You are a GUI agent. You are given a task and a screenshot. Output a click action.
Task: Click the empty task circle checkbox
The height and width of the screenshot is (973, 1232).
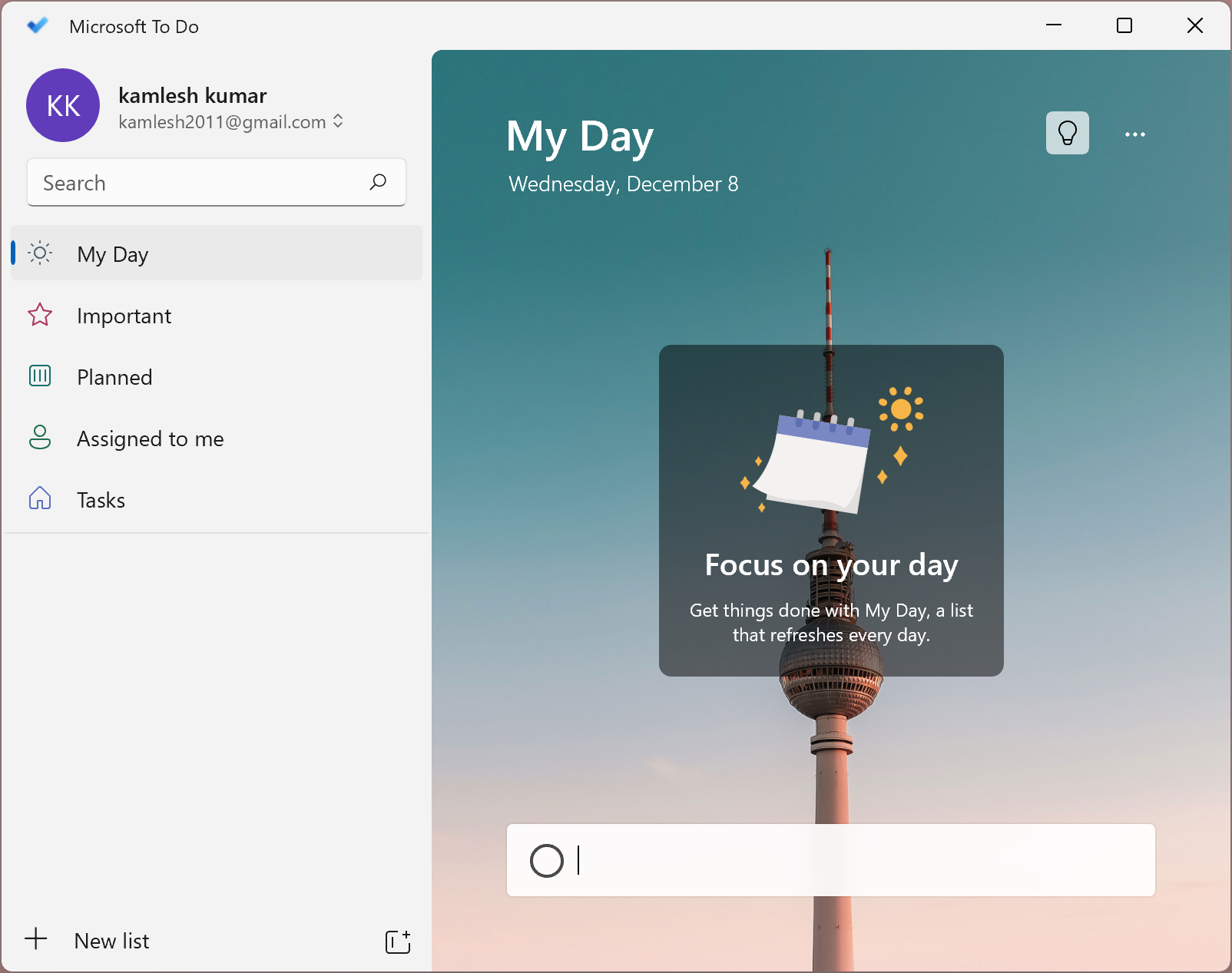pyautogui.click(x=547, y=861)
